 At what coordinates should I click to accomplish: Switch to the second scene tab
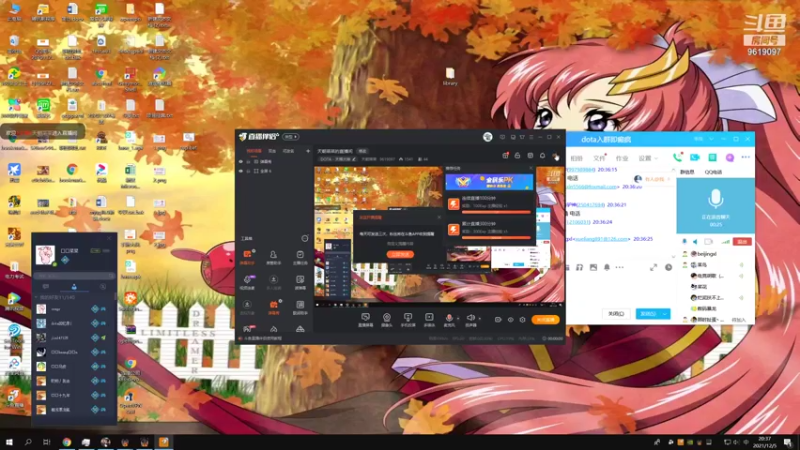tap(272, 151)
